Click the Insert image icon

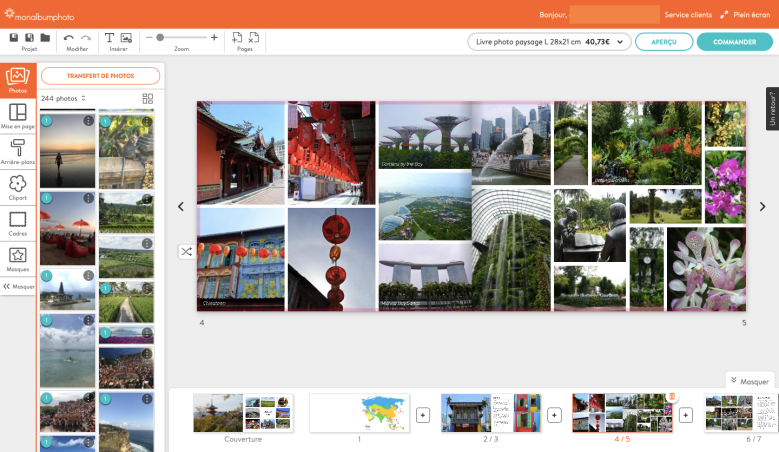[x=126, y=37]
